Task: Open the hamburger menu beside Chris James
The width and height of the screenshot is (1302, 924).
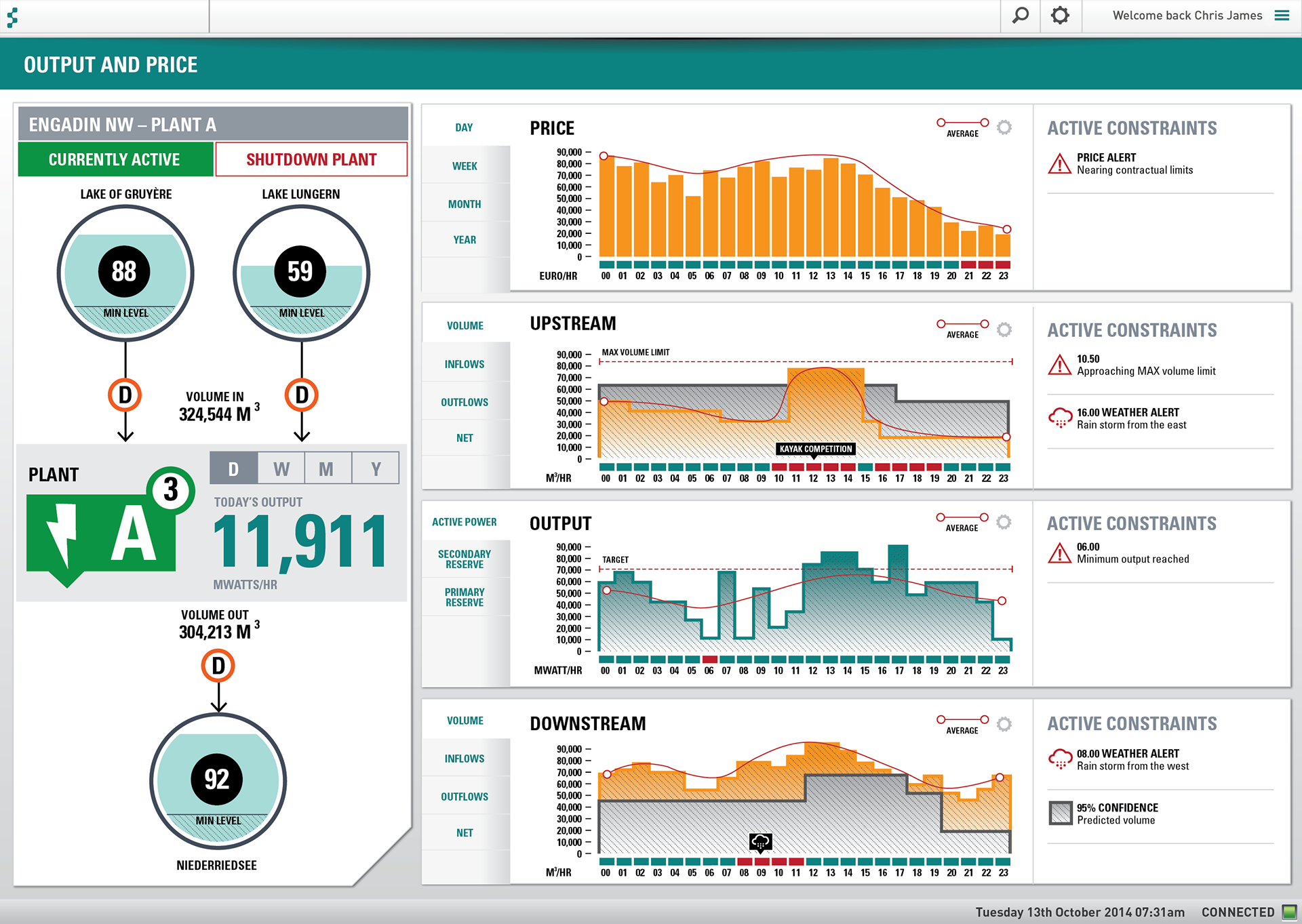Action: 1282,16
